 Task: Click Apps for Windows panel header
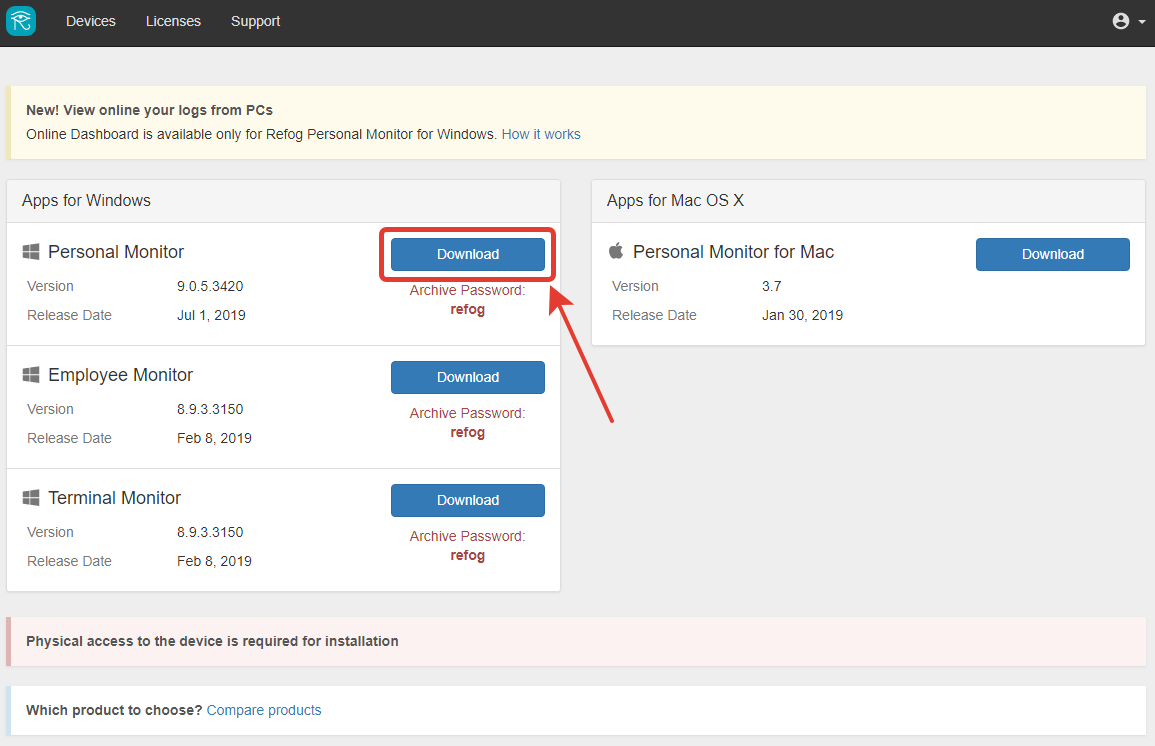(284, 201)
